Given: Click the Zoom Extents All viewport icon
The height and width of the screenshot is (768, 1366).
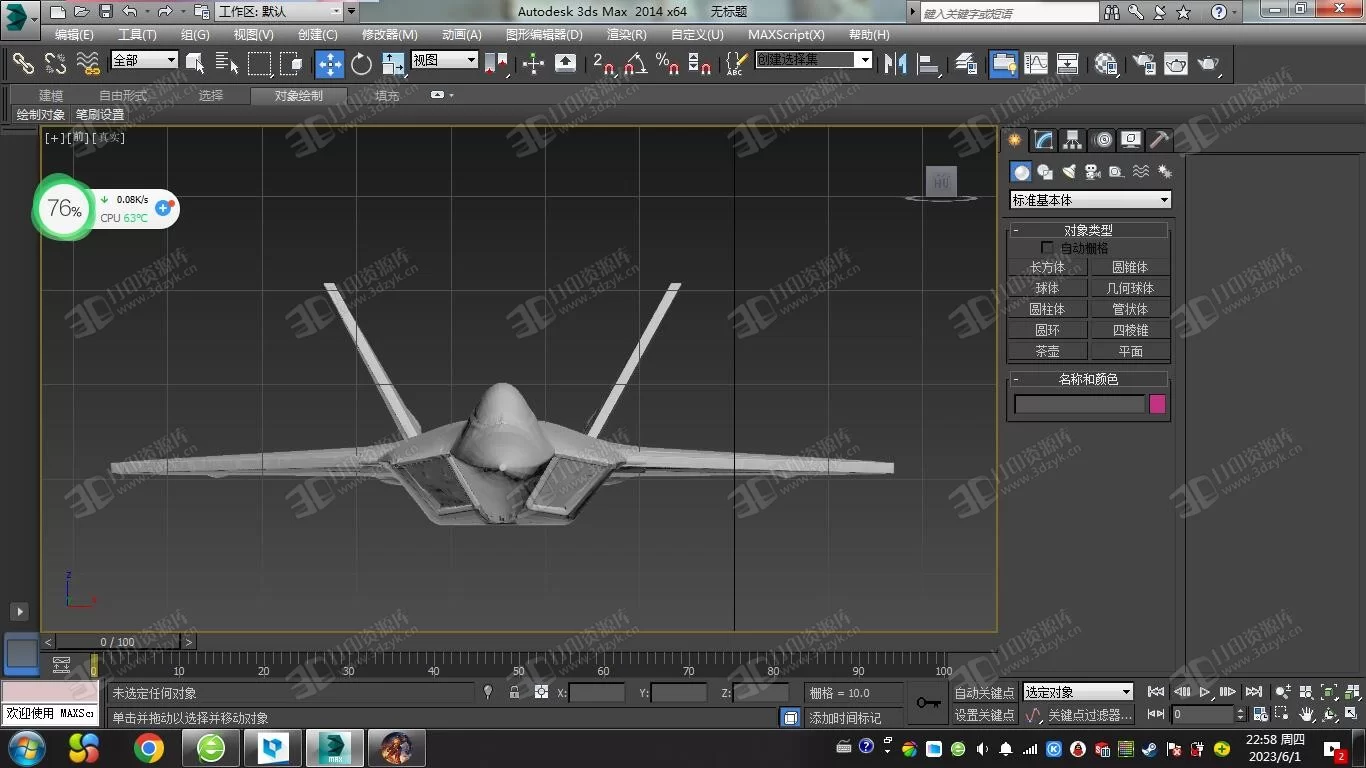Looking at the screenshot, I should [x=1351, y=692].
